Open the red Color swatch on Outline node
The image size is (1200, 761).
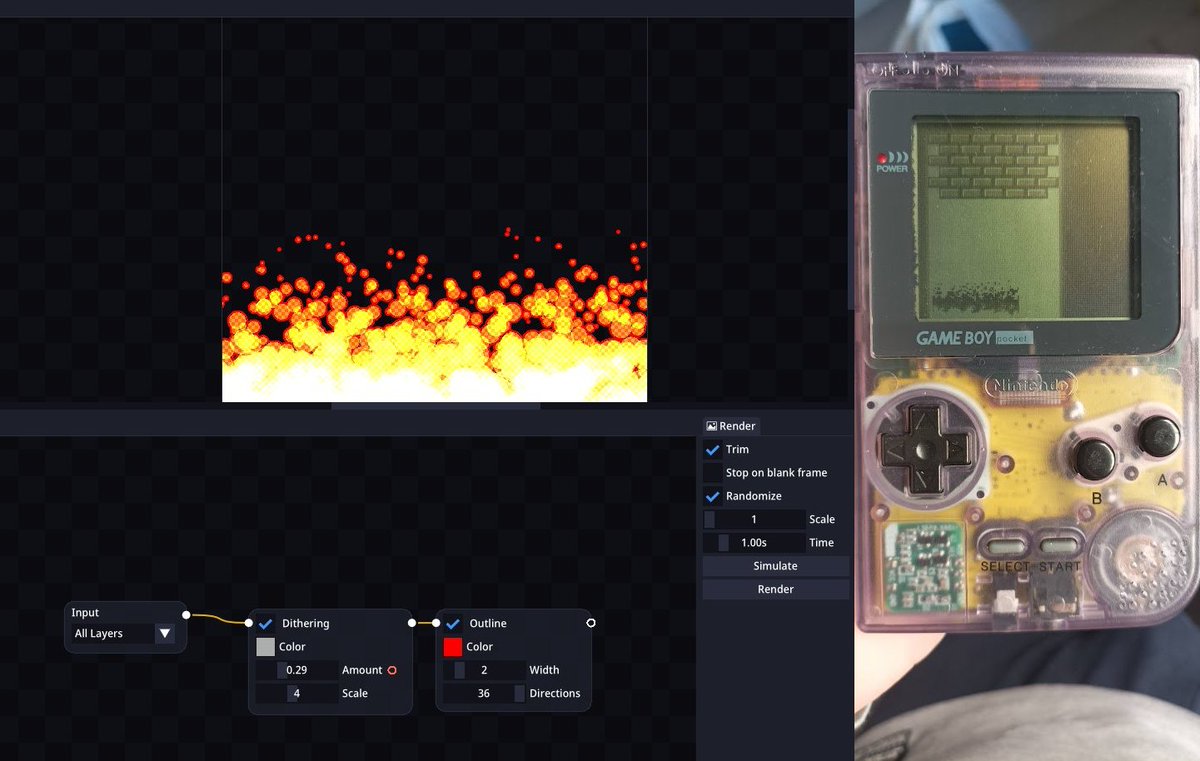451,646
